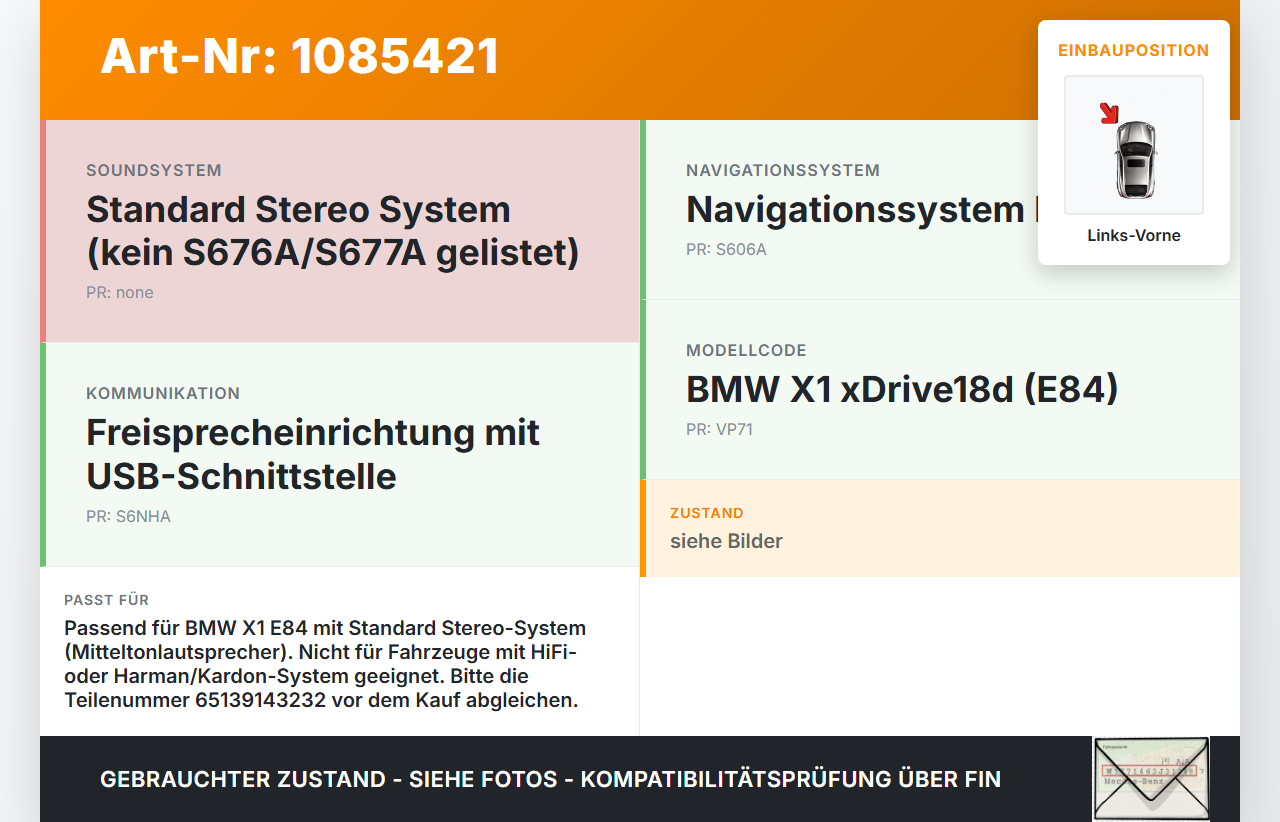Viewport: 1280px width, 822px height.
Task: Click the car position diagram image
Action: (1134, 145)
